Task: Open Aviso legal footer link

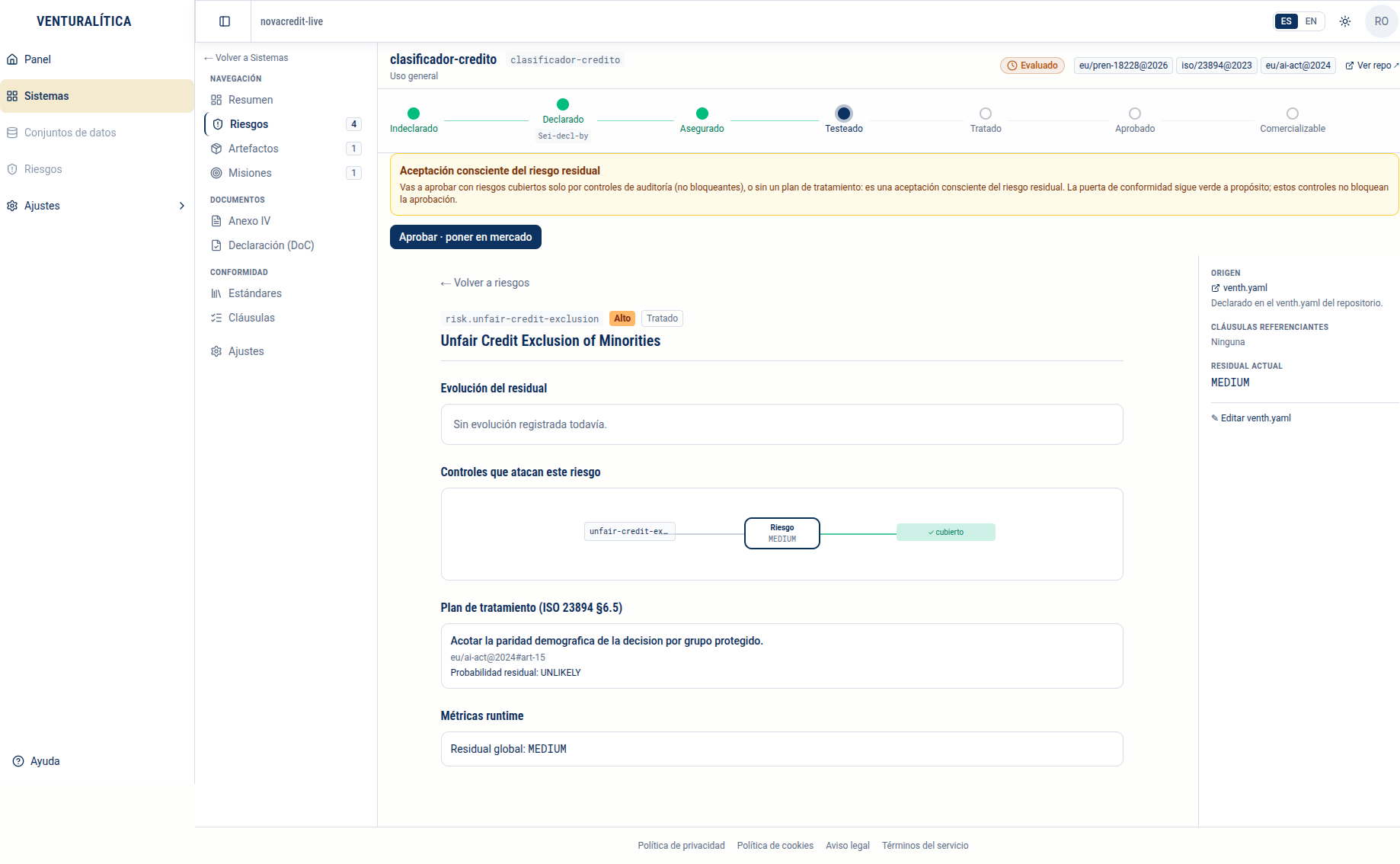Action: 847,846
